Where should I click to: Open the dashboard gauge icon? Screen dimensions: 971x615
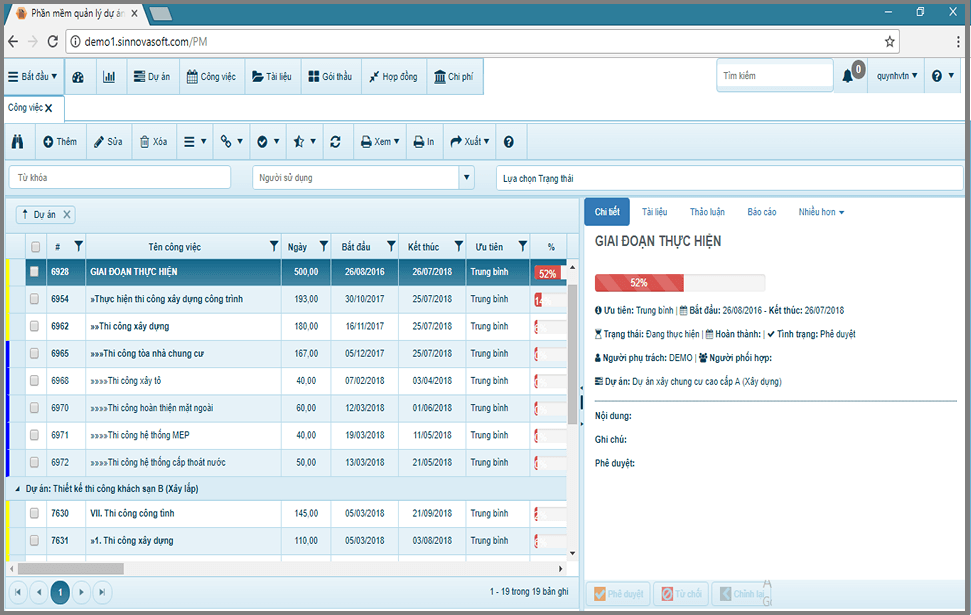tap(78, 77)
